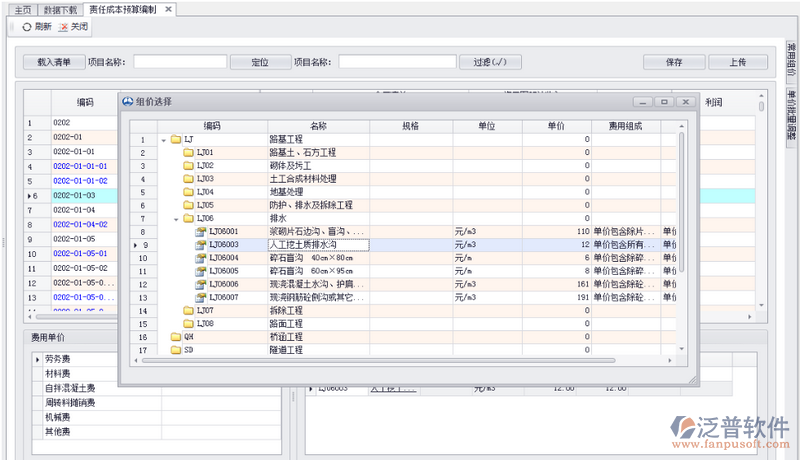Switch to the 数据下载 tab
Screen dimensions: 800x460
tap(60, 10)
